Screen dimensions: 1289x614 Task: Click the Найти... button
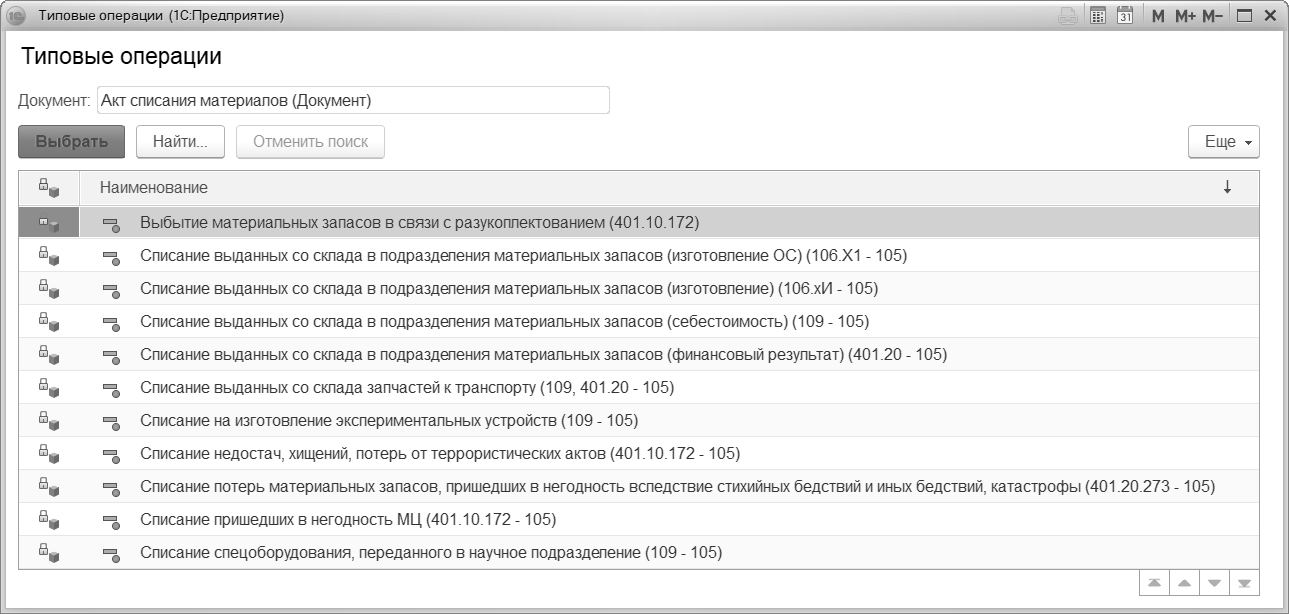tap(180, 142)
